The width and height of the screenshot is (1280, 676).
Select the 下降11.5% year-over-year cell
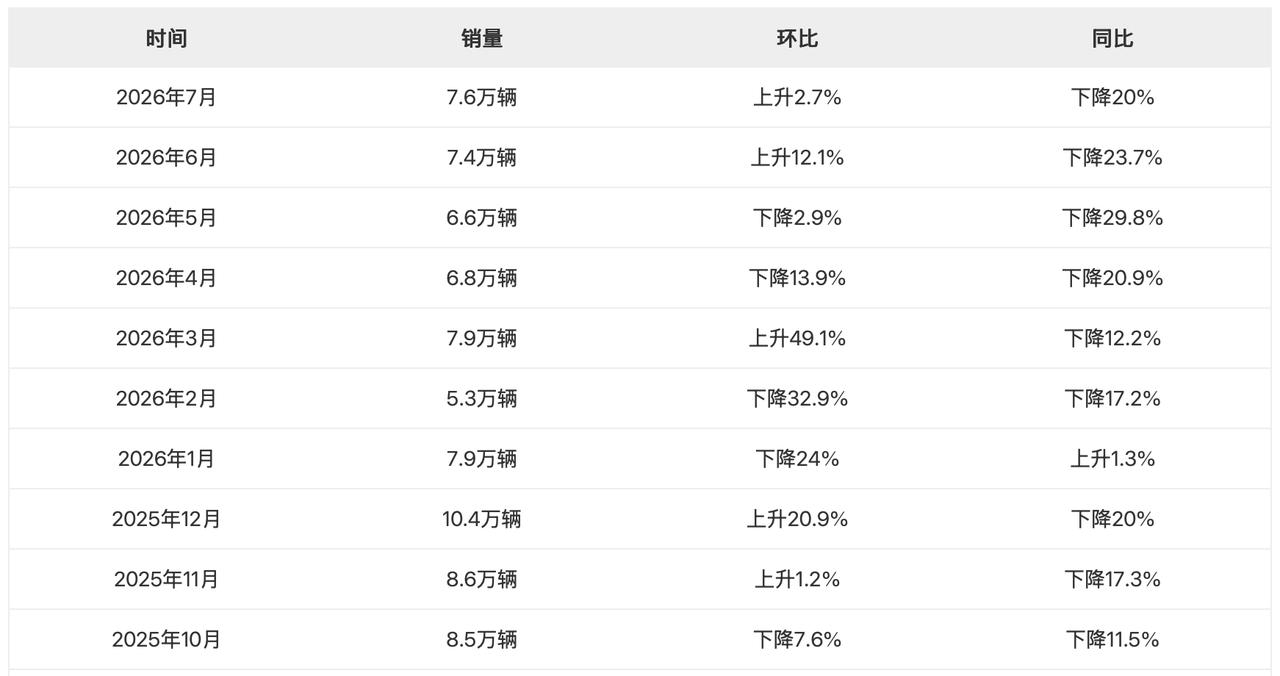coord(1113,639)
